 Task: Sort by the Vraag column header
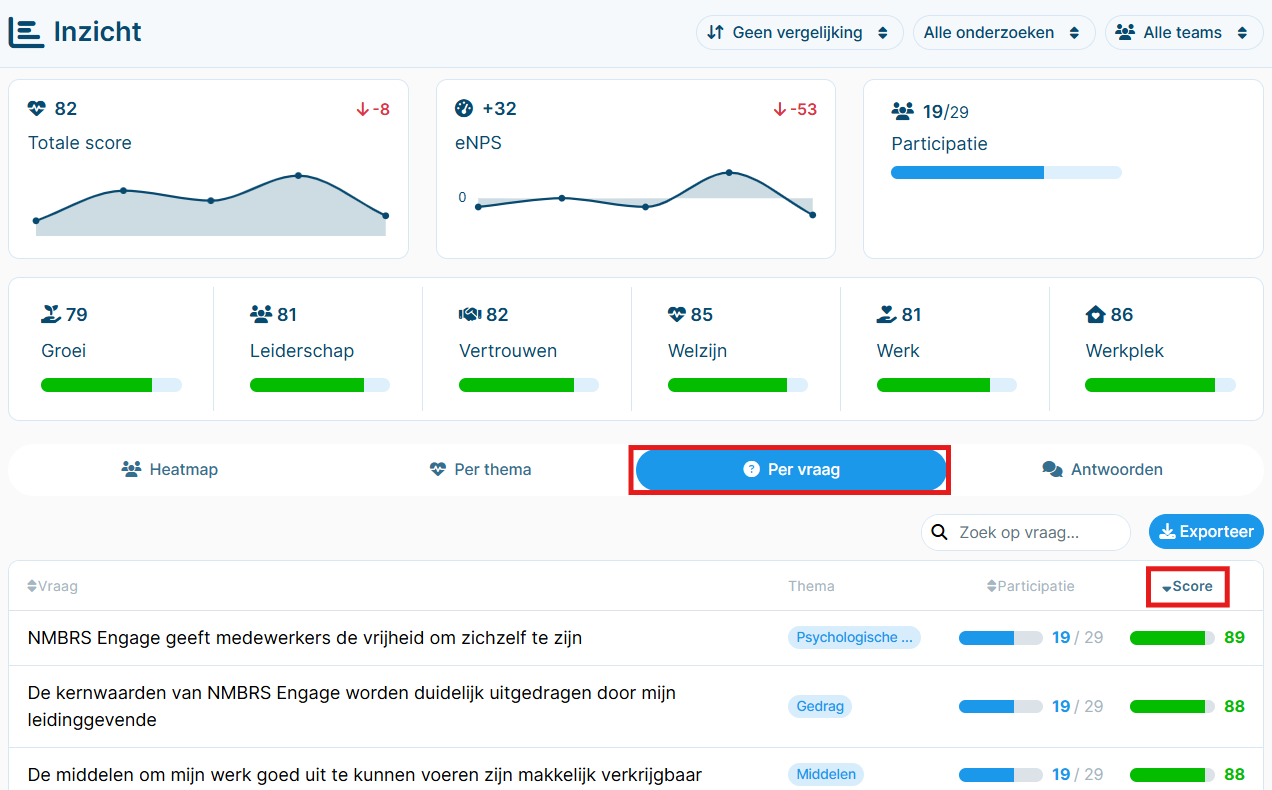coord(52,586)
